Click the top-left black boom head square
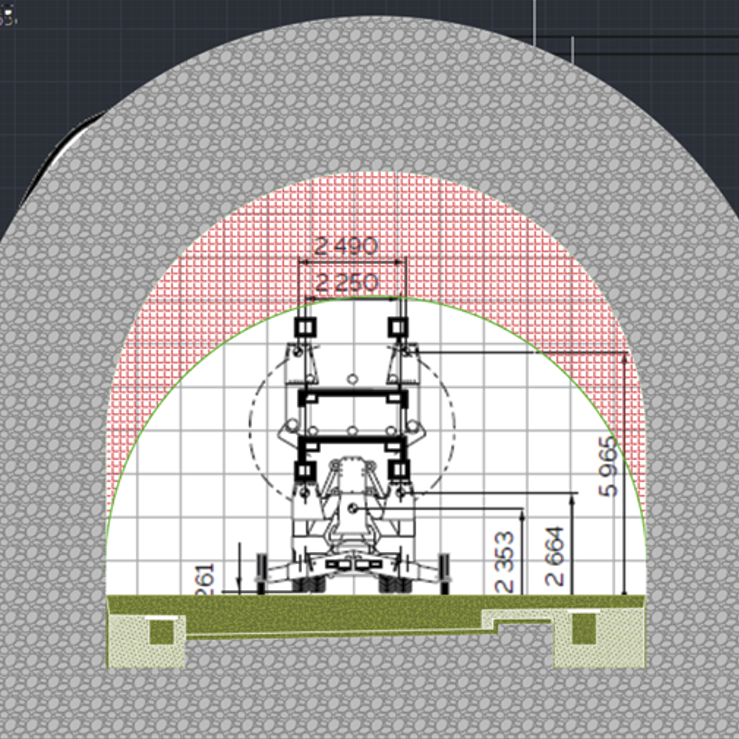 tap(305, 328)
